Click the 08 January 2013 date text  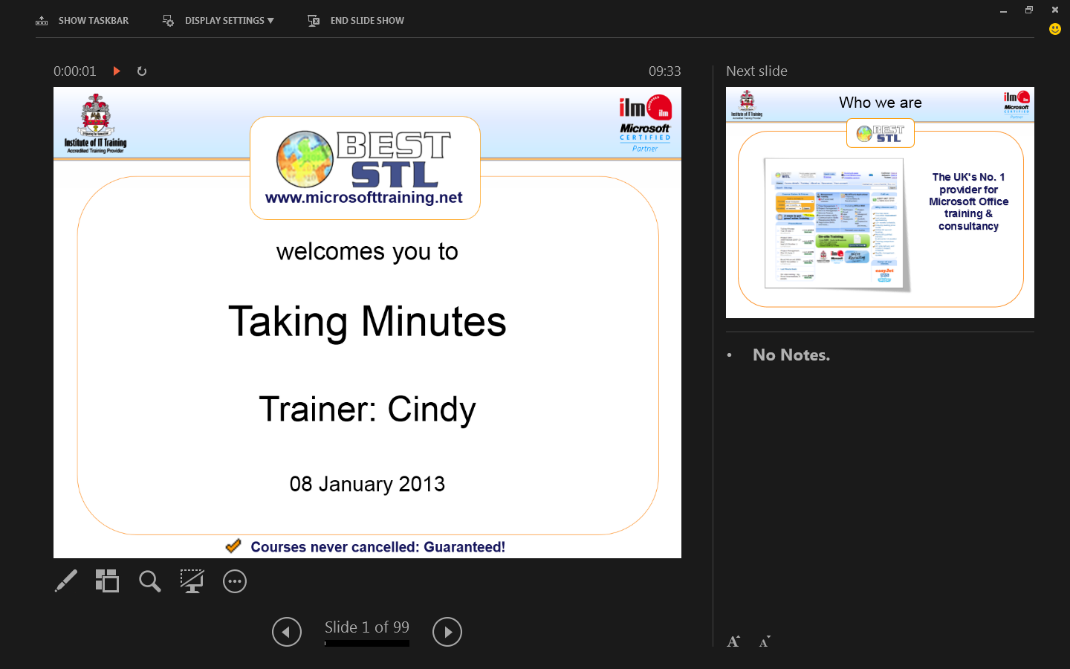pos(367,484)
